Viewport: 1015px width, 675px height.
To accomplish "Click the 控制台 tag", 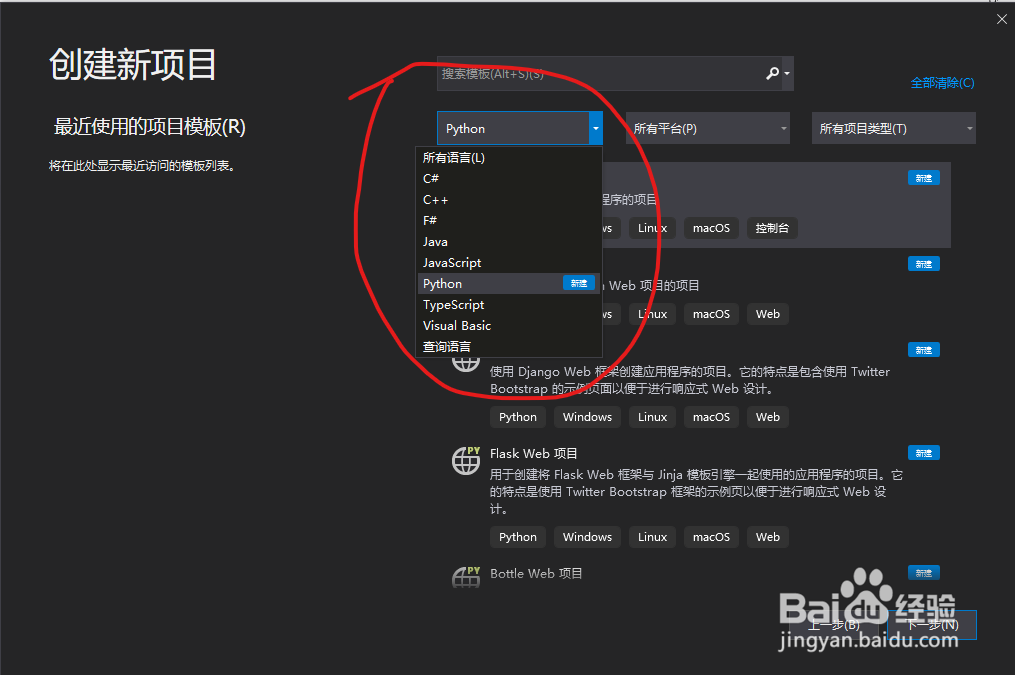I will tap(772, 228).
